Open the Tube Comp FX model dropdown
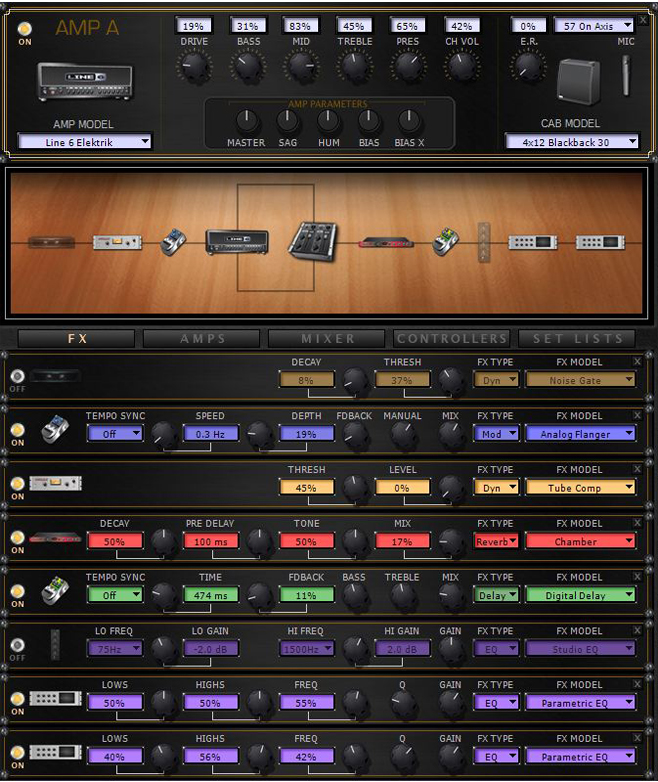This screenshot has height=782, width=658. click(x=581, y=488)
